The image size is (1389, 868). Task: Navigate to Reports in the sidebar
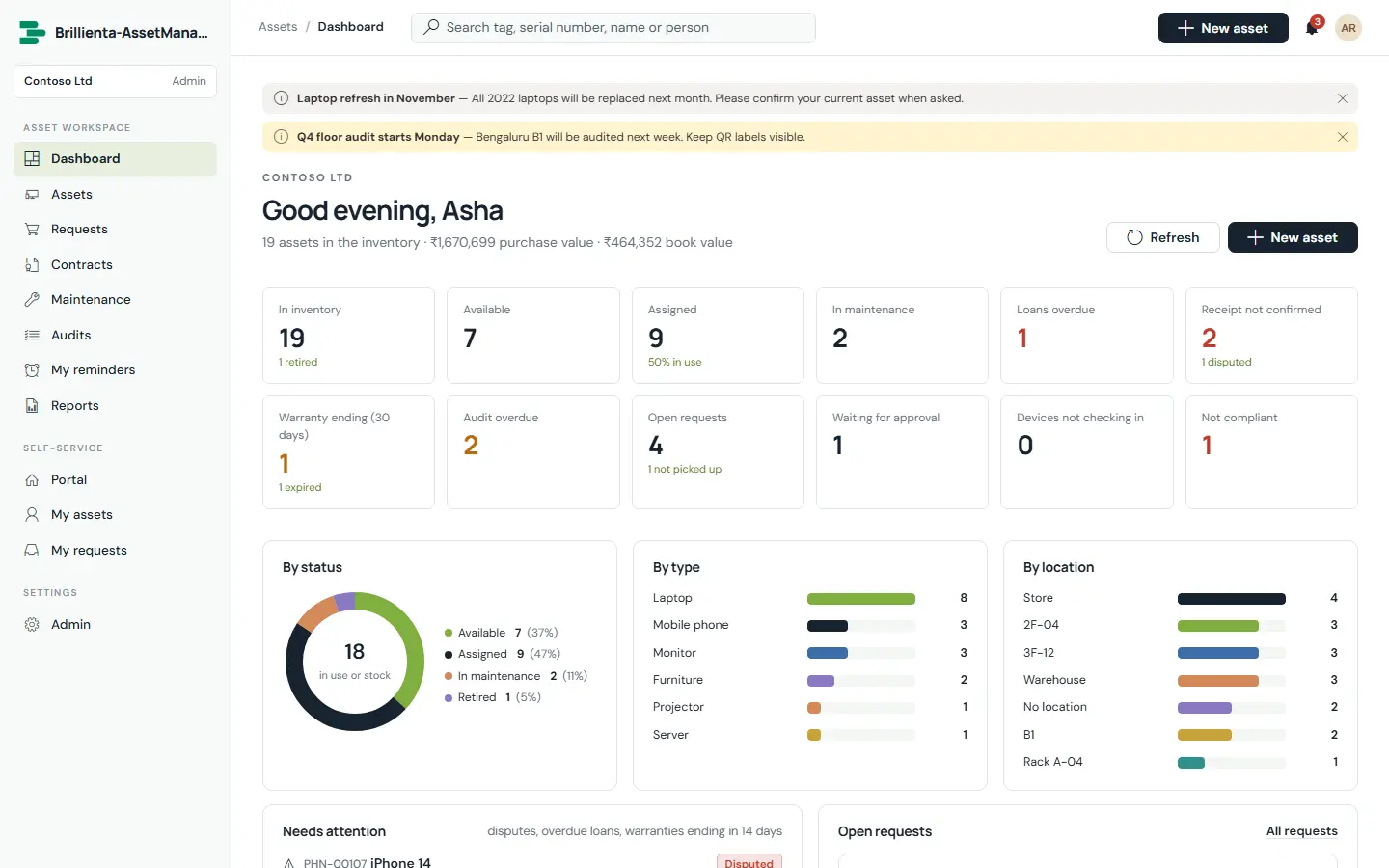point(115,406)
